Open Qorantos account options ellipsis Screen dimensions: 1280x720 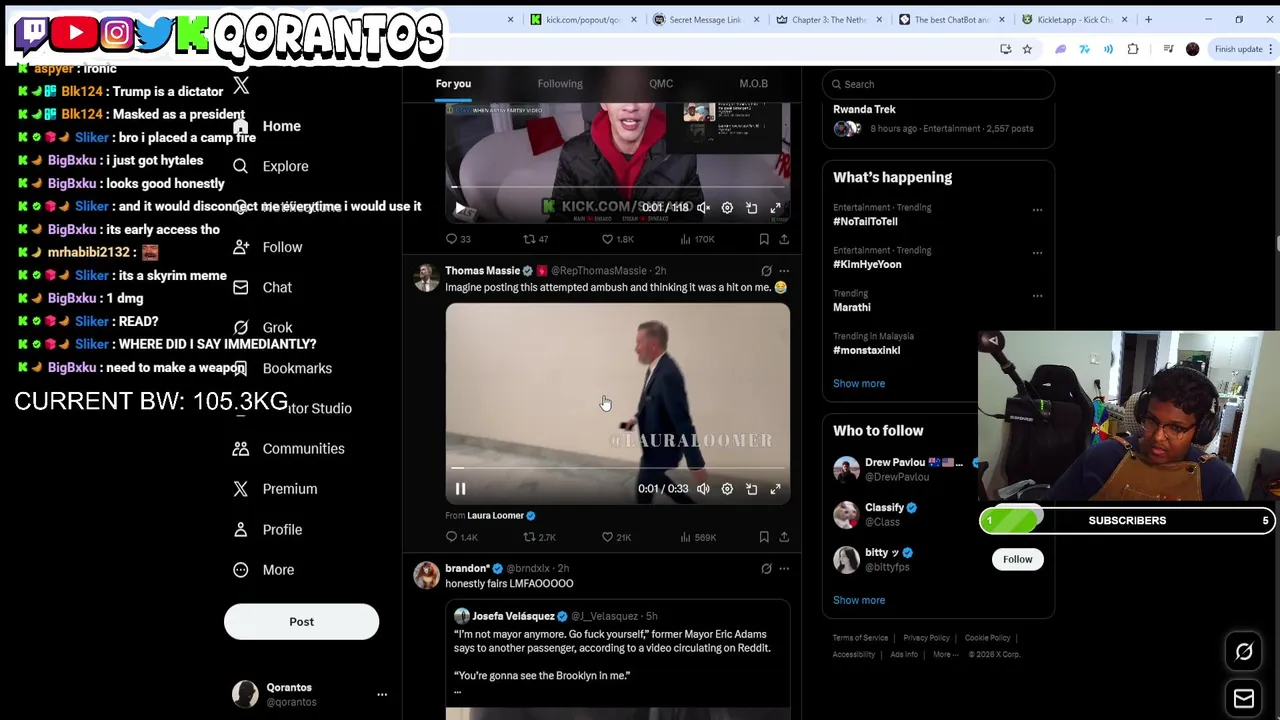(x=382, y=694)
